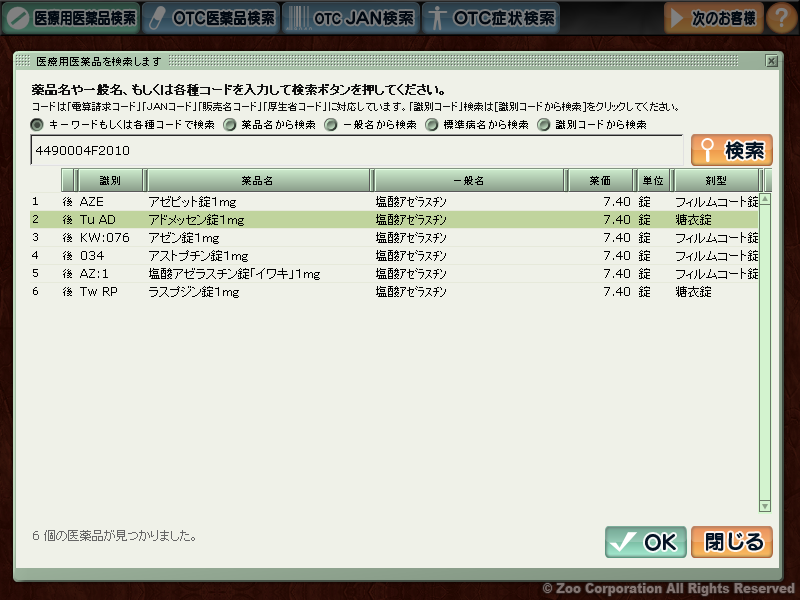Click the 閉じる close button

click(732, 542)
